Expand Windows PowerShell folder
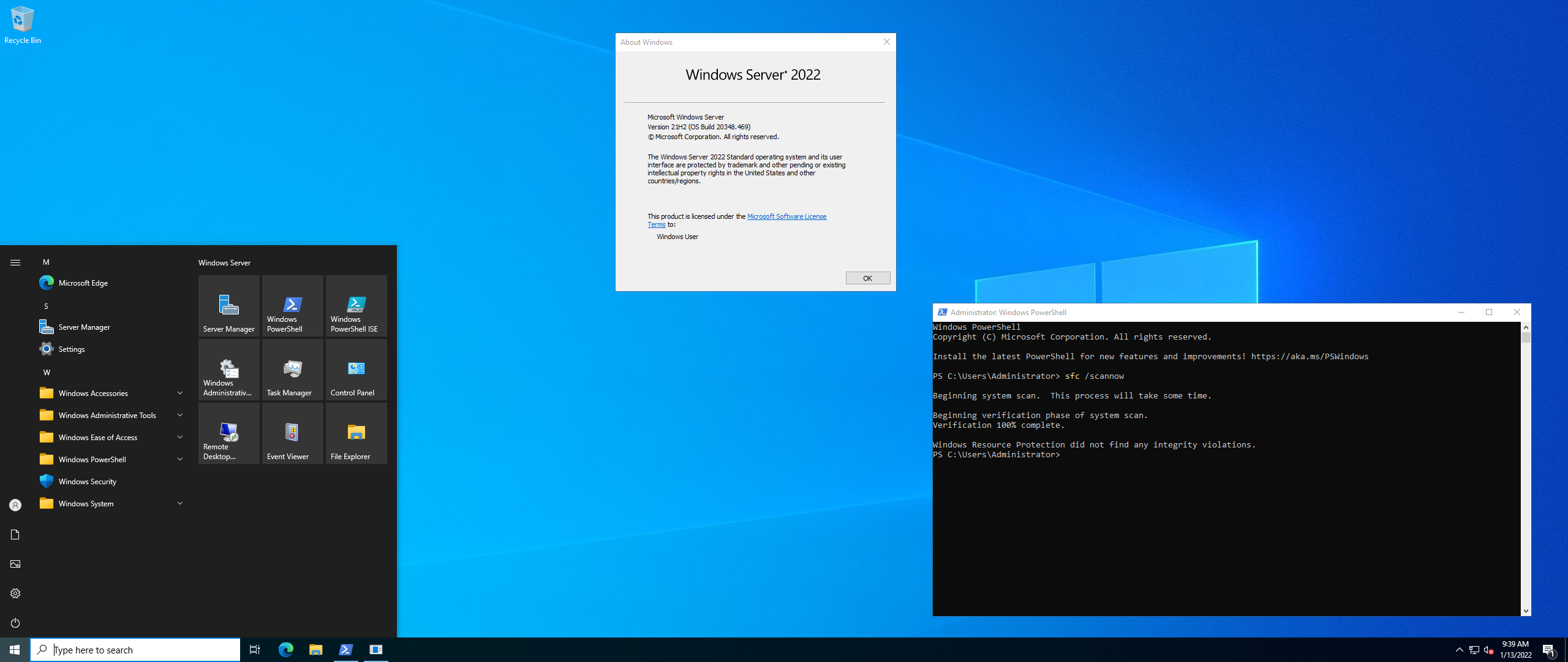Screen dimensions: 1568x662 (x=111, y=459)
